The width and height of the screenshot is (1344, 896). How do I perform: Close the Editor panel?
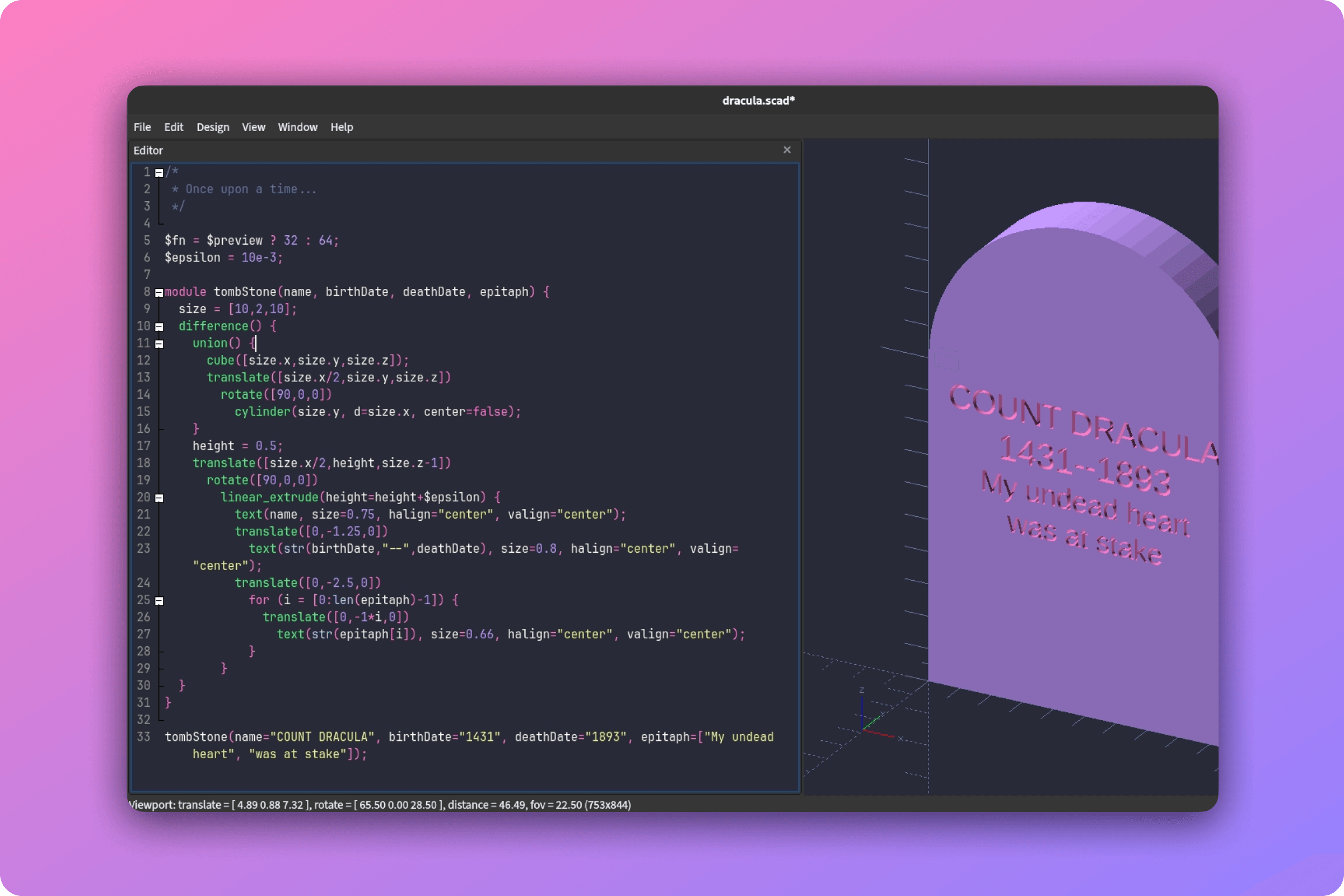coord(787,150)
